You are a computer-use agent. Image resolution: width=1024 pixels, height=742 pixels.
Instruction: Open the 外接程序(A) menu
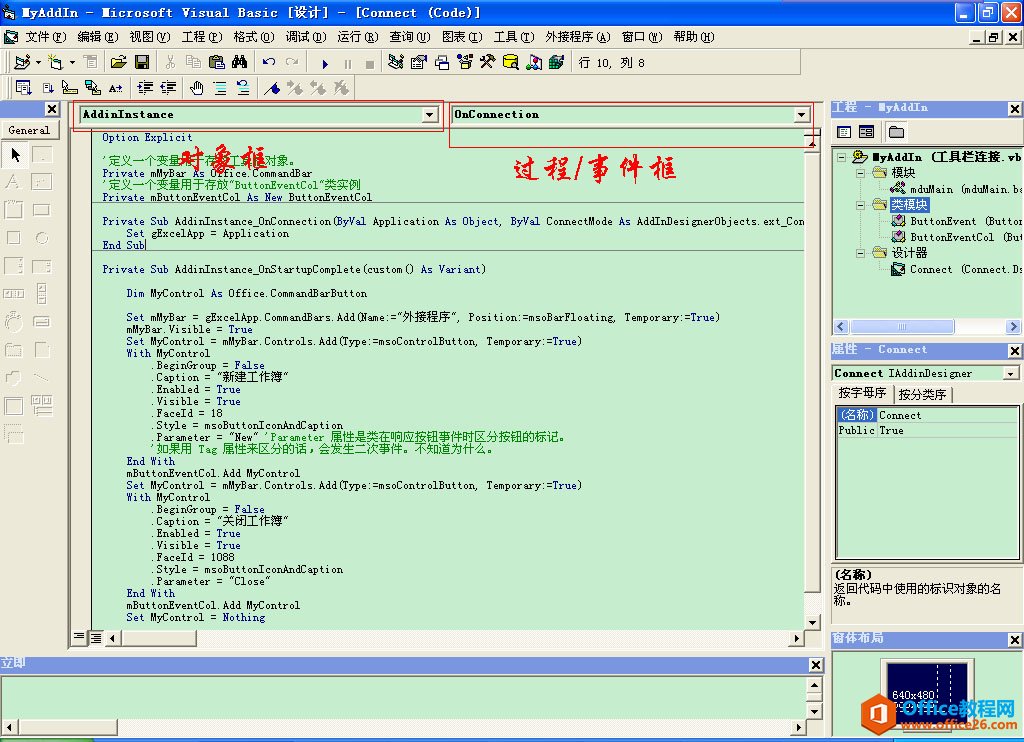(578, 37)
